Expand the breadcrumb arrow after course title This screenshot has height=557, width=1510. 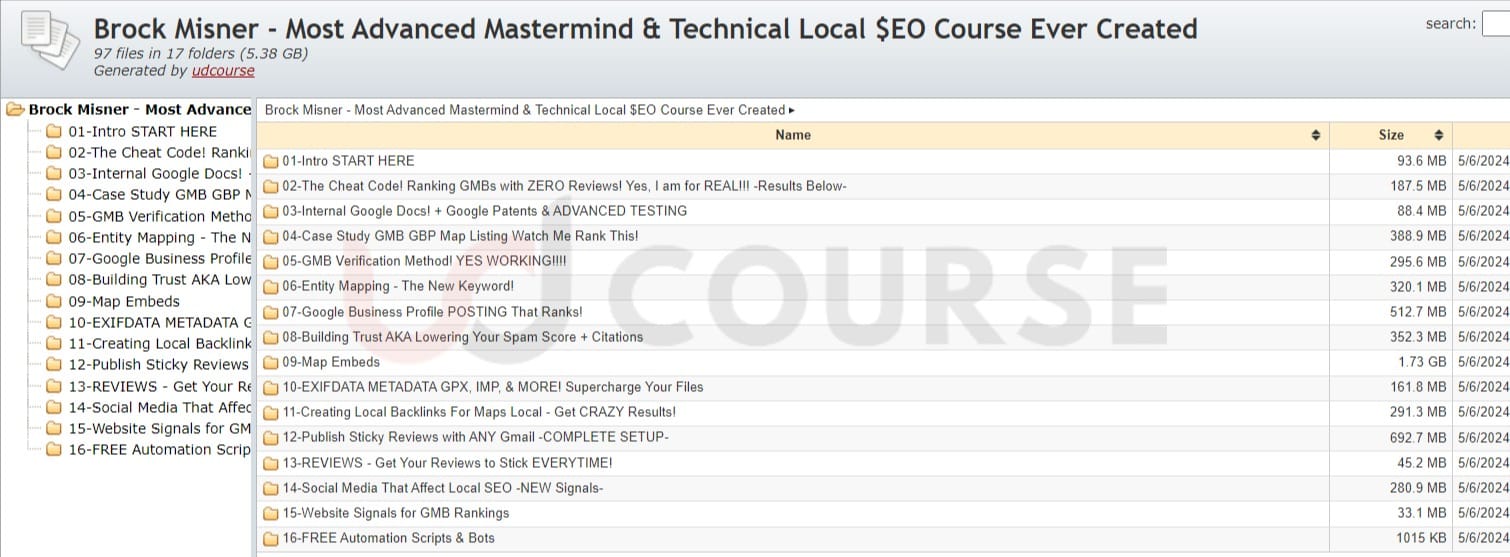(792, 110)
